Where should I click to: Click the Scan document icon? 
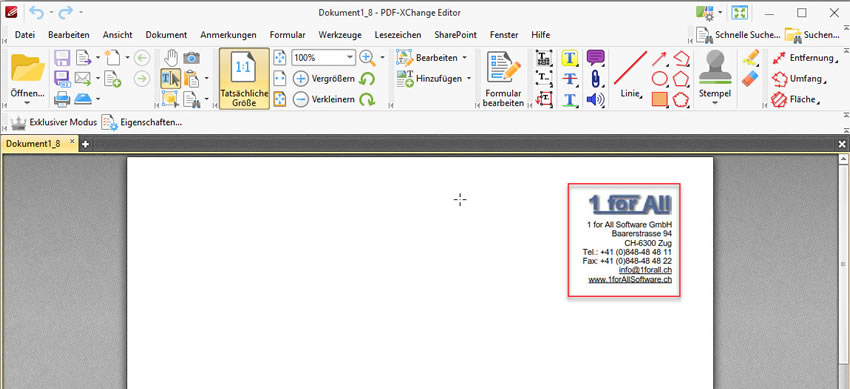pos(82,99)
